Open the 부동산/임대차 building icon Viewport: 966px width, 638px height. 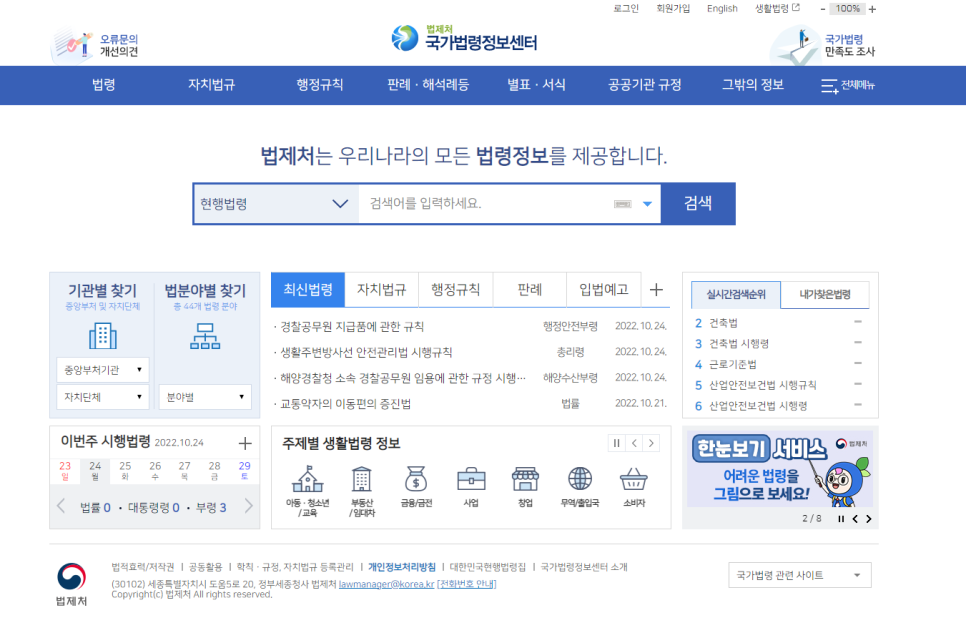362,480
